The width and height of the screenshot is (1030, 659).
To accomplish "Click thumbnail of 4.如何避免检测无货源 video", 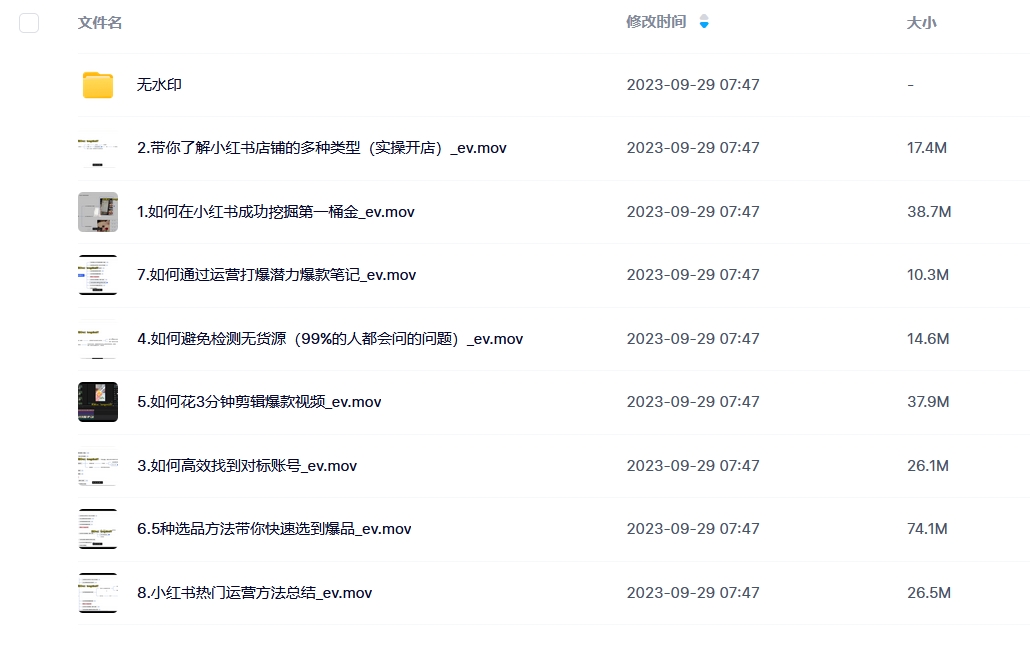I will click(98, 339).
